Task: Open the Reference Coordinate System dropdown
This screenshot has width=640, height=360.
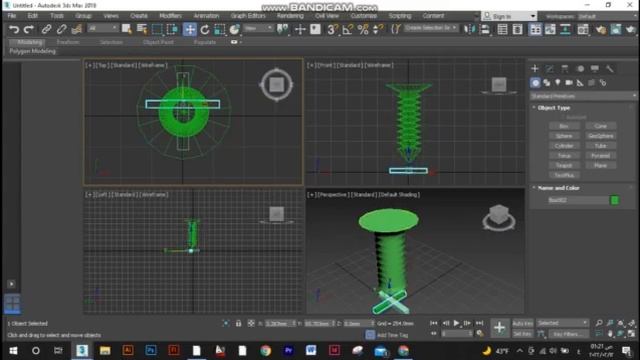Action: click(x=258, y=28)
